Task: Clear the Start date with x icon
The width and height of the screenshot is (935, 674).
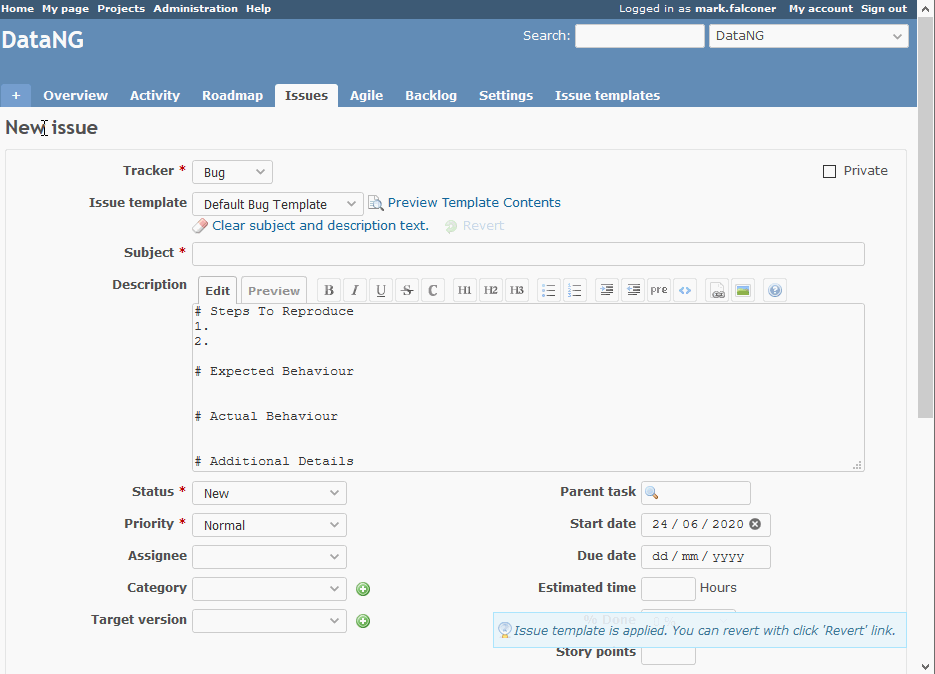Action: (x=755, y=524)
